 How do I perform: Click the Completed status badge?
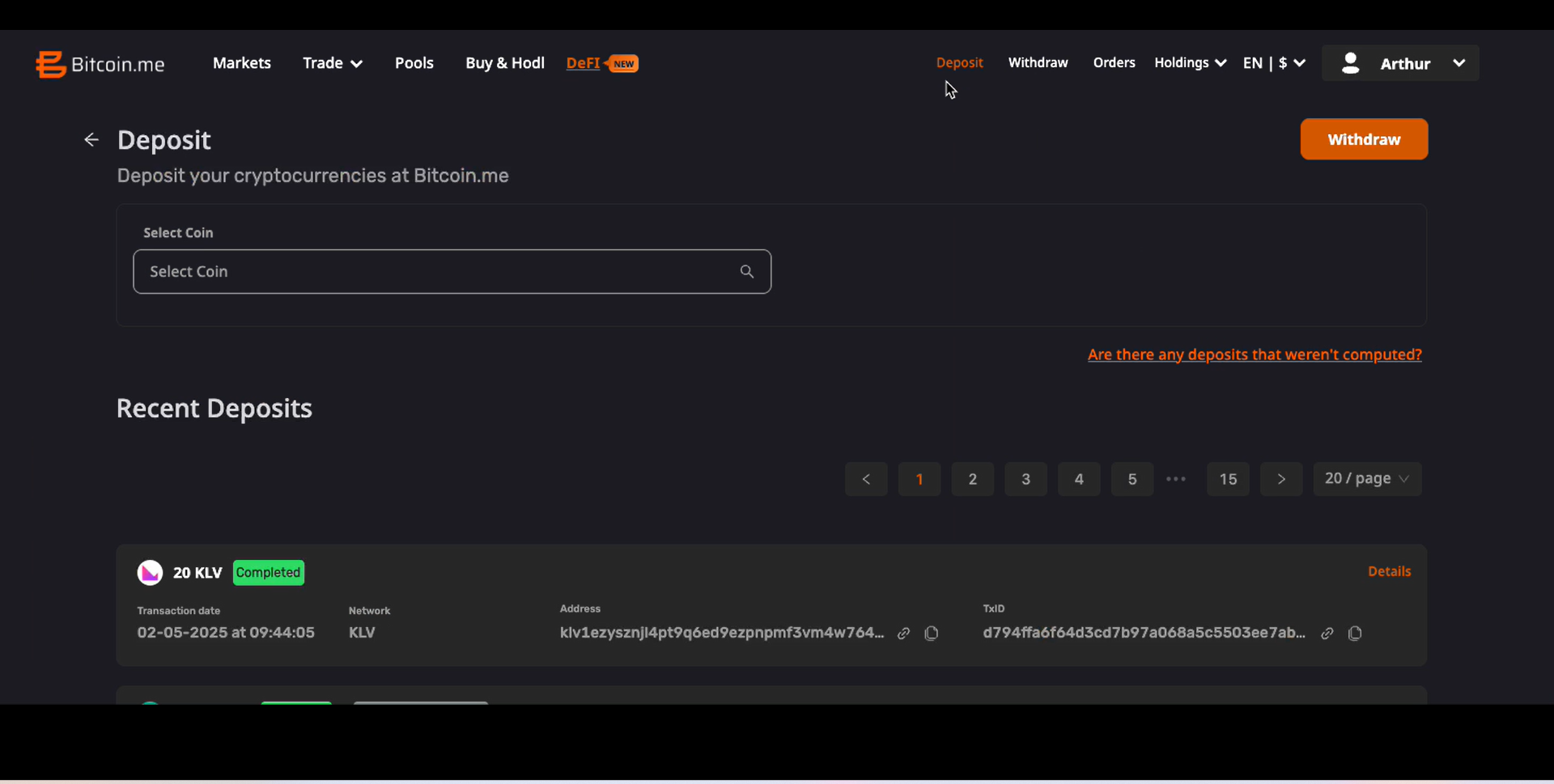269,573
